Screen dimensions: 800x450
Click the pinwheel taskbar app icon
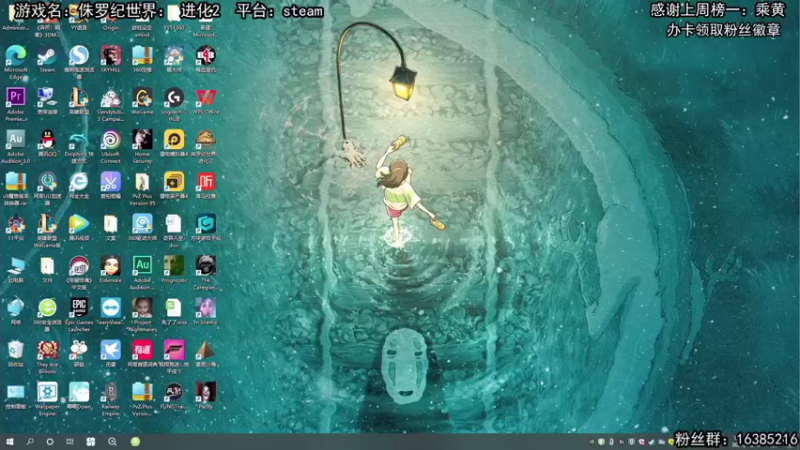(x=91, y=442)
